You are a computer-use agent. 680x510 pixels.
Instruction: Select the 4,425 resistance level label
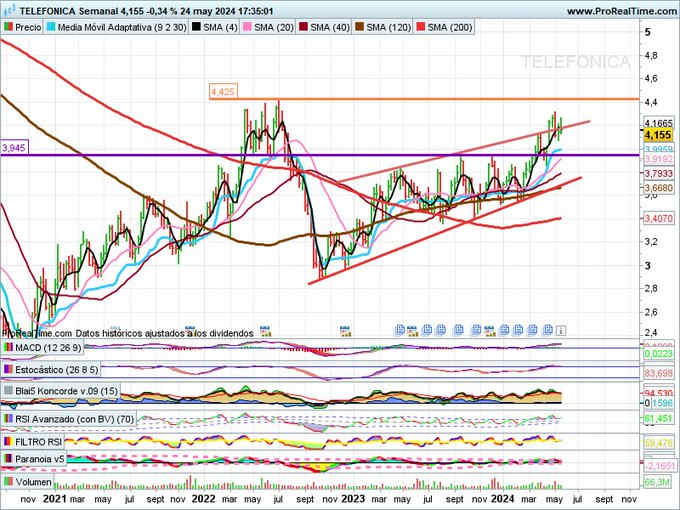tap(223, 92)
